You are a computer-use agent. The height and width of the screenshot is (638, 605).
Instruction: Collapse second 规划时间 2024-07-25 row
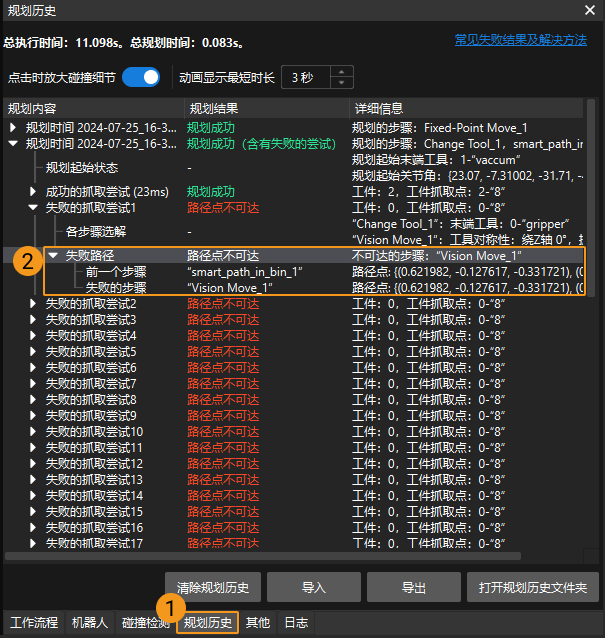pyautogui.click(x=13, y=144)
